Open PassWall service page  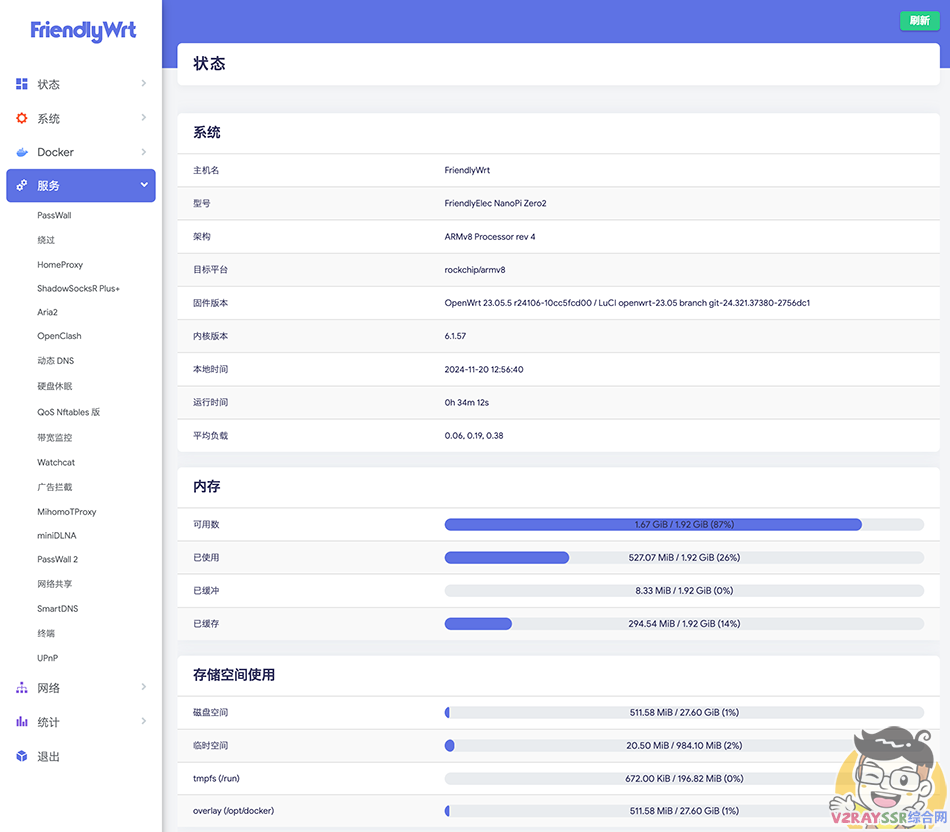point(54,215)
